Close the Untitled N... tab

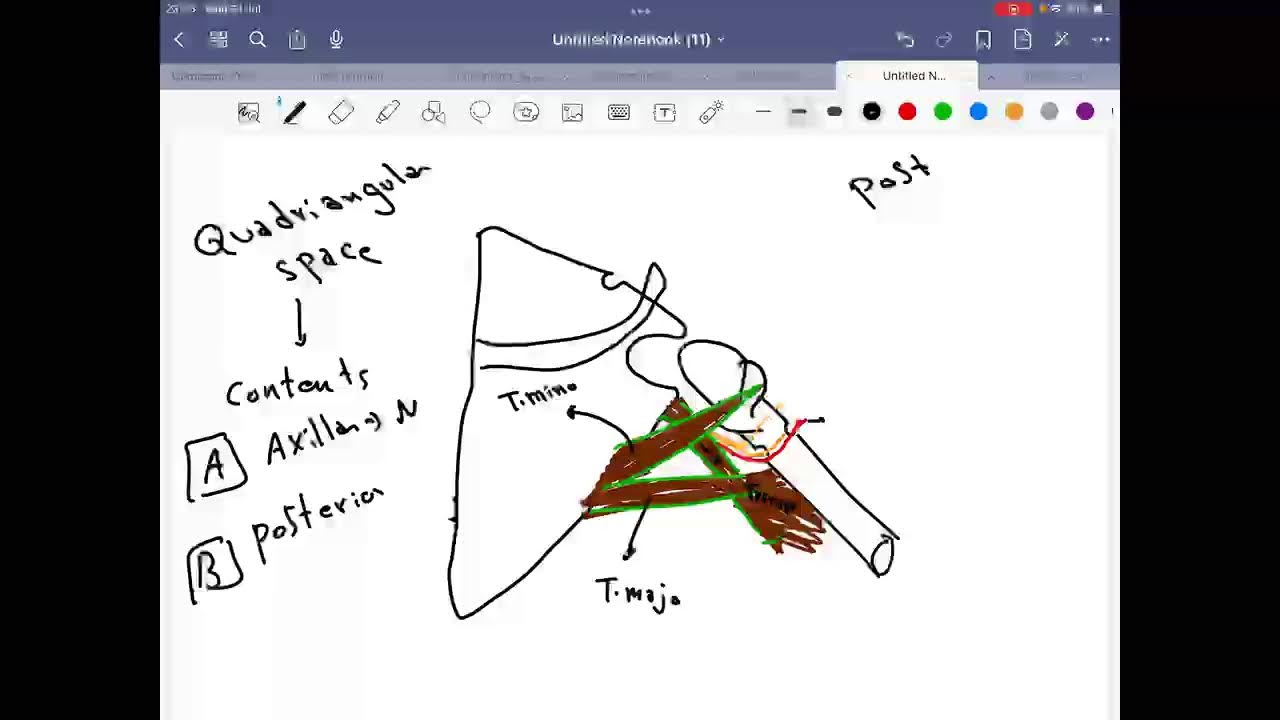coord(849,76)
